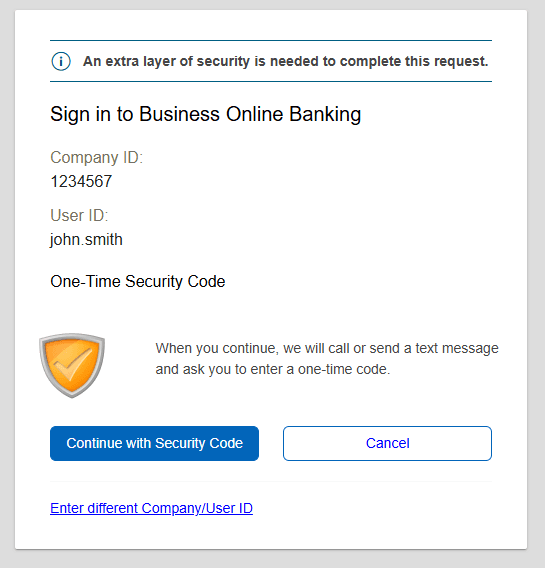Click the blue info circle icon
This screenshot has height=568, width=545.
[61, 61]
